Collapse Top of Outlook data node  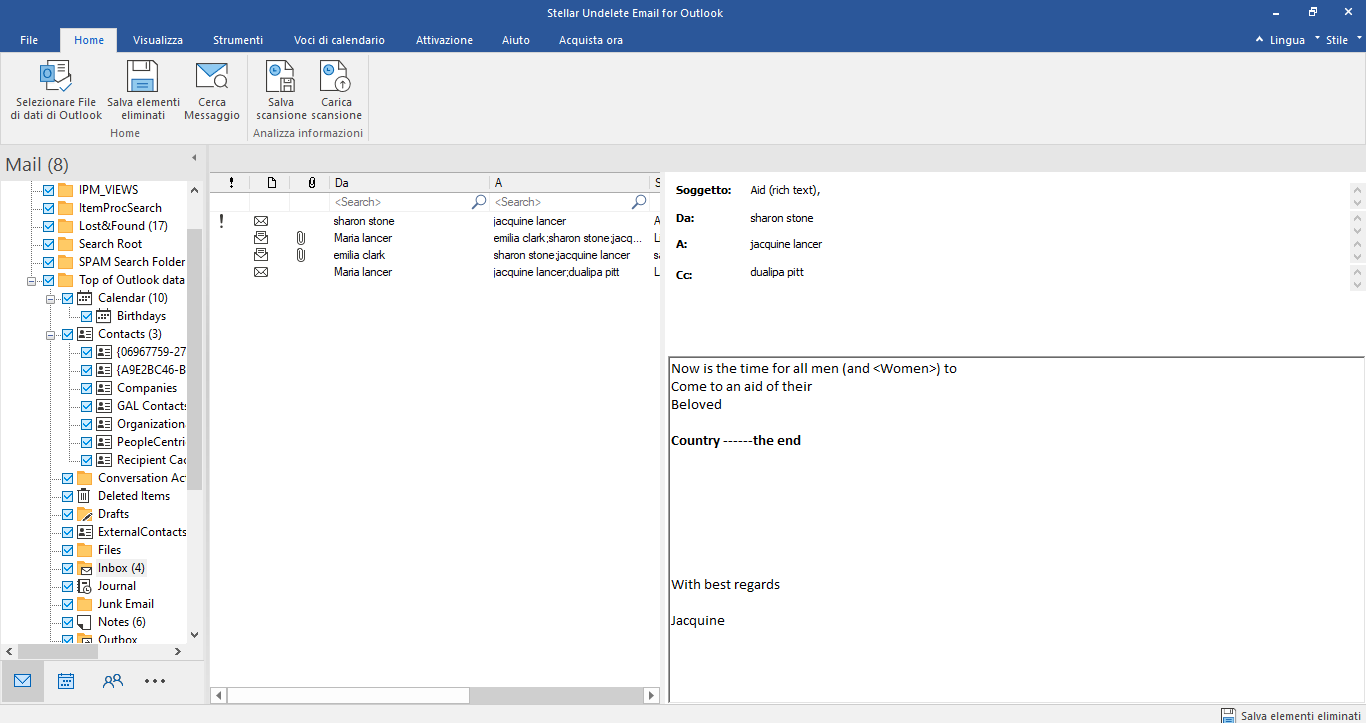click(32, 280)
